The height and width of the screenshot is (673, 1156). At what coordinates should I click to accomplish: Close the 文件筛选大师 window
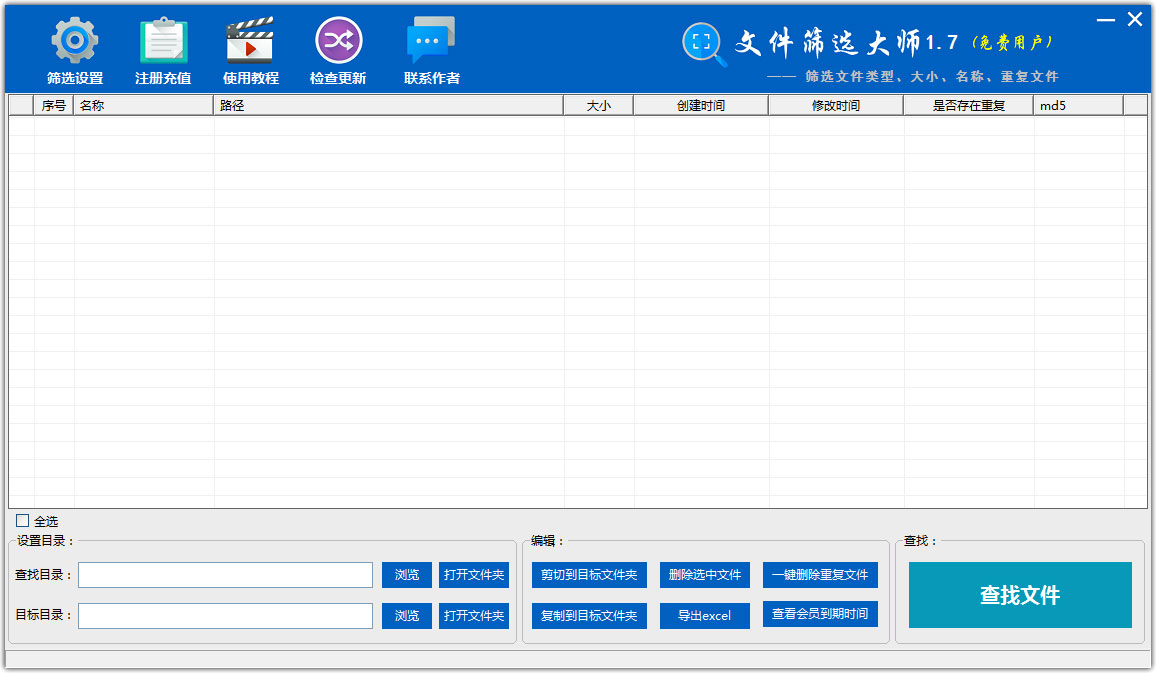pyautogui.click(x=1135, y=19)
